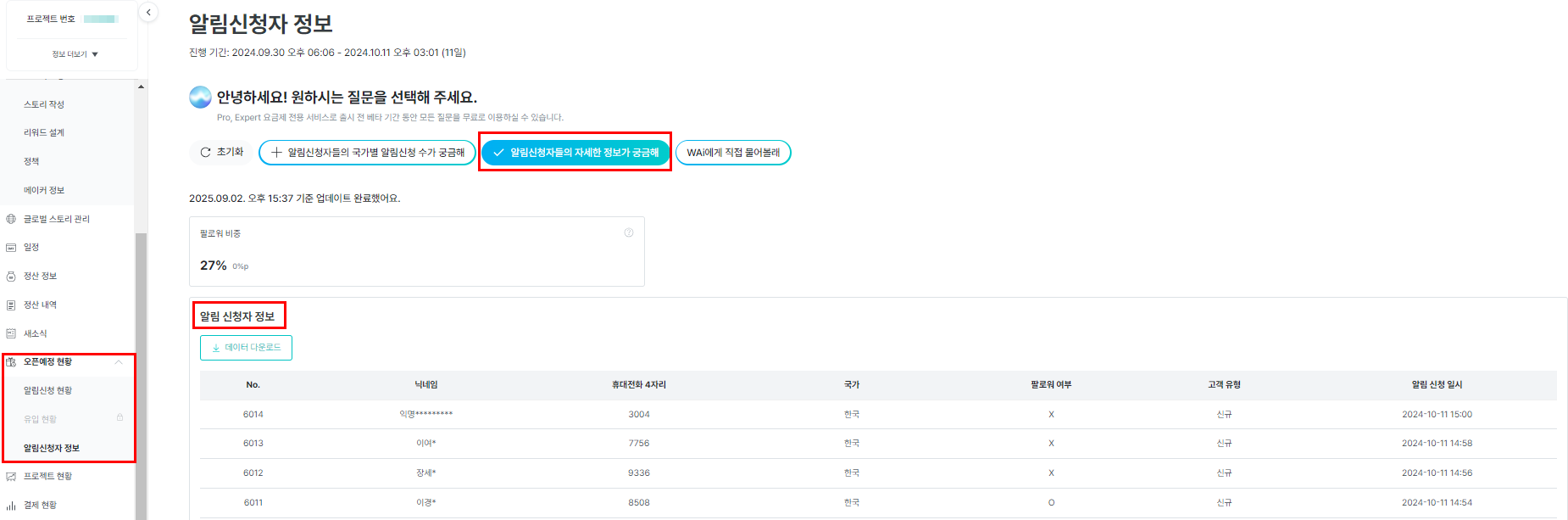Image resolution: width=1568 pixels, height=520 pixels.
Task: Collapse the sidebar with the chevron arrow
Action: coord(148,12)
